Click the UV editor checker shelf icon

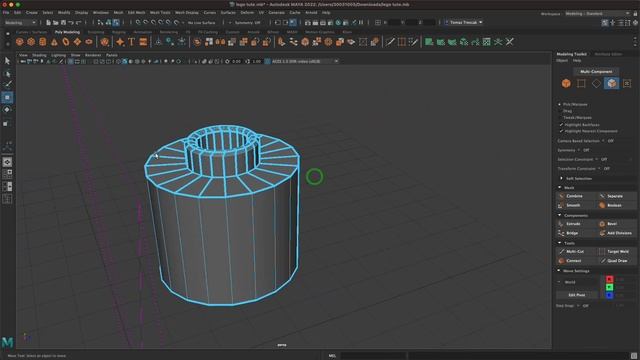pyautogui.click(x=487, y=42)
